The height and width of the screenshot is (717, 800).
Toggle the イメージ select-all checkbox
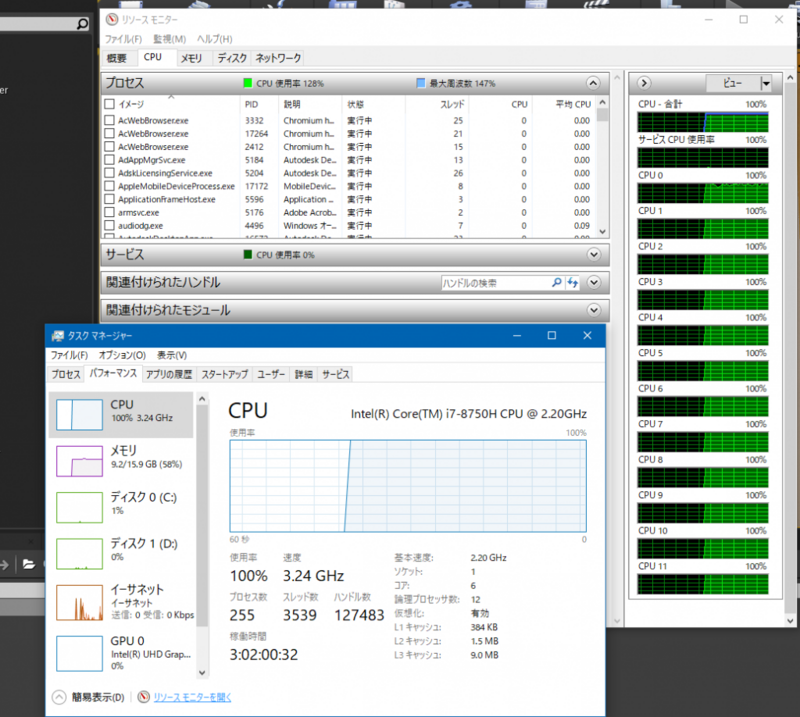tap(109, 104)
